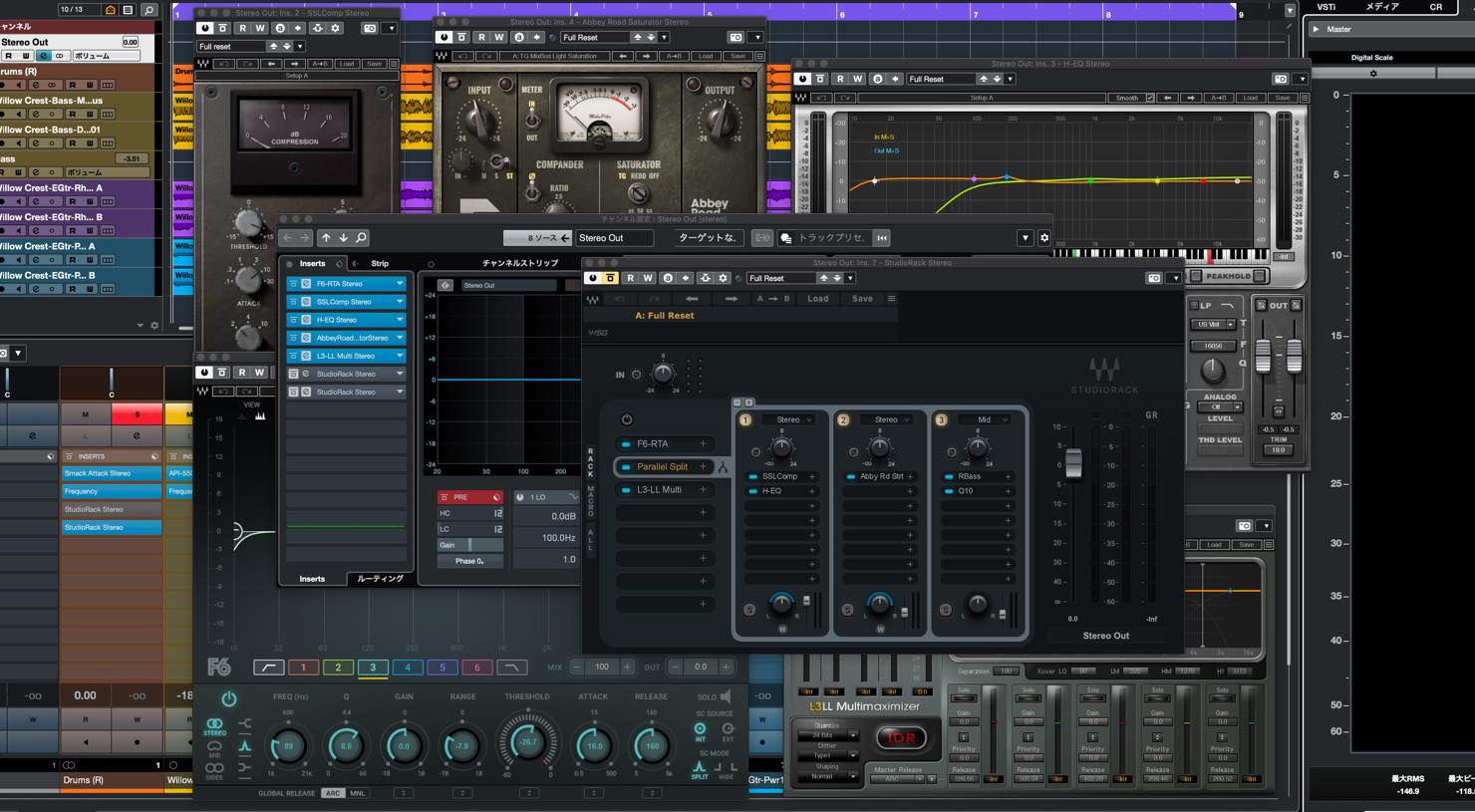The width and height of the screenshot is (1475, 812).
Task: Click the next preset right arrow in StudioRack
Action: [731, 299]
